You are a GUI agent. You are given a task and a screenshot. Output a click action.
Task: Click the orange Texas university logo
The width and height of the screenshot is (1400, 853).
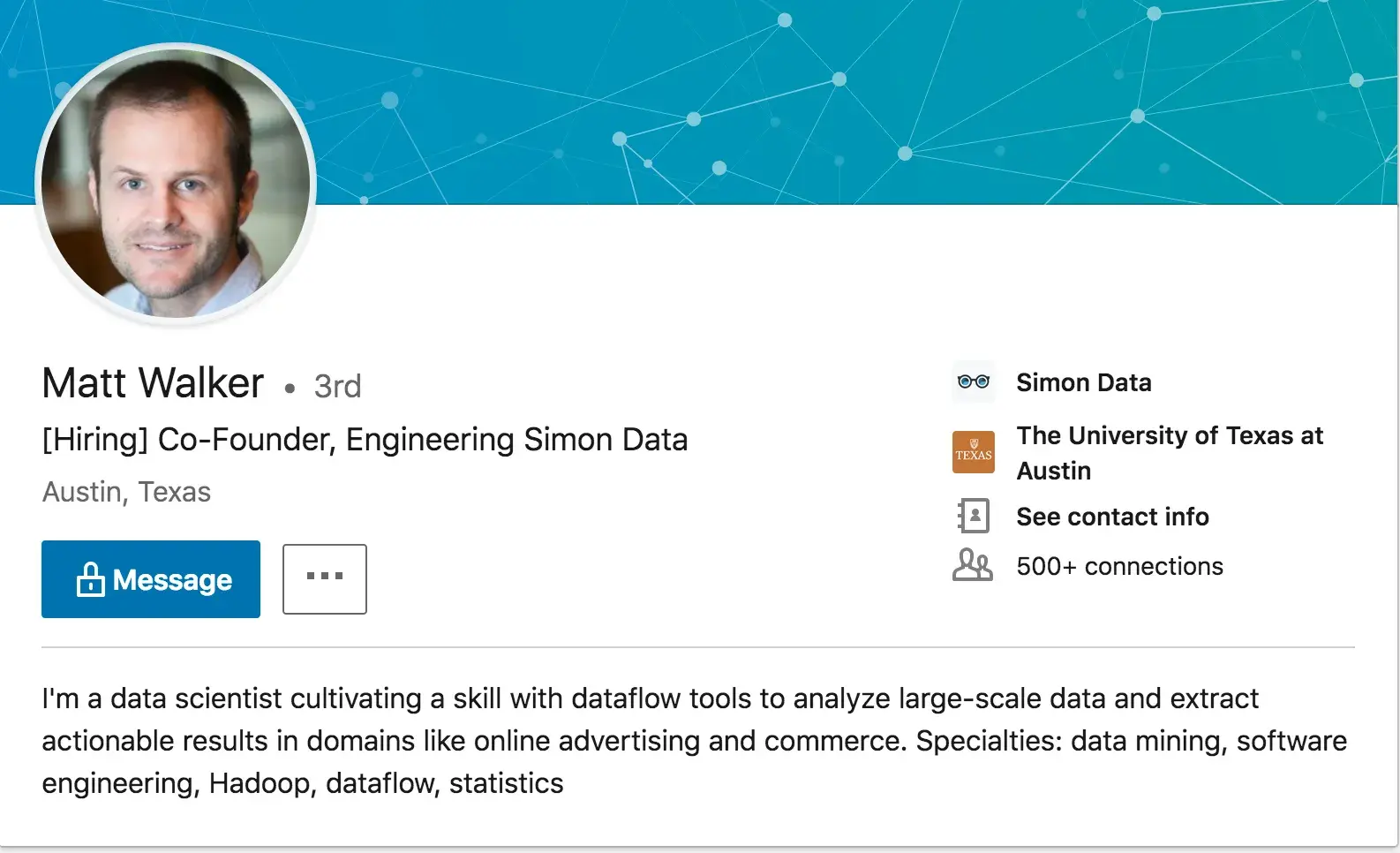click(974, 452)
